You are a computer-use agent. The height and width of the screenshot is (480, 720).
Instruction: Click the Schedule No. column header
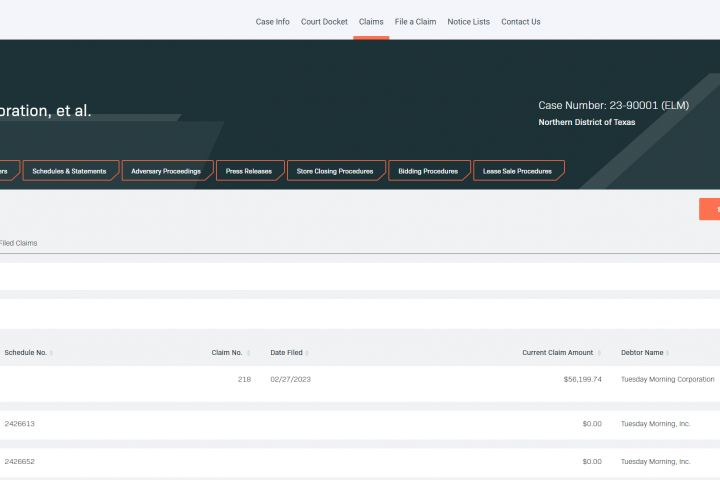[x=26, y=352]
